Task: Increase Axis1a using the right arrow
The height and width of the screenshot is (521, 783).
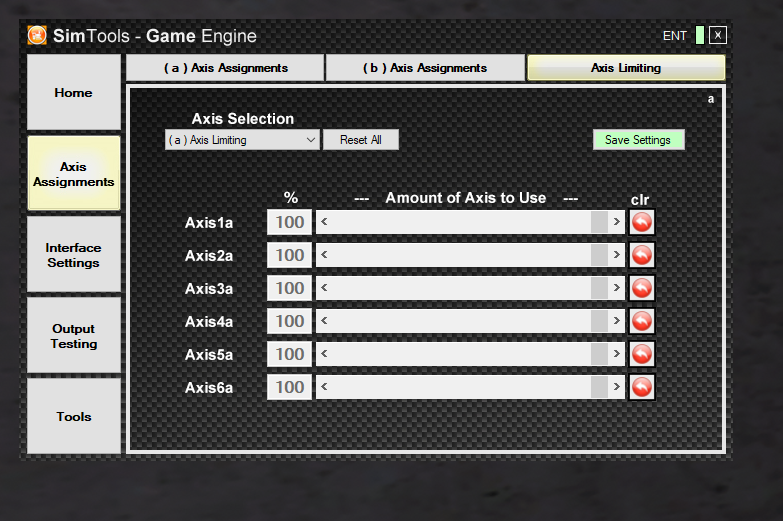Action: pos(616,222)
